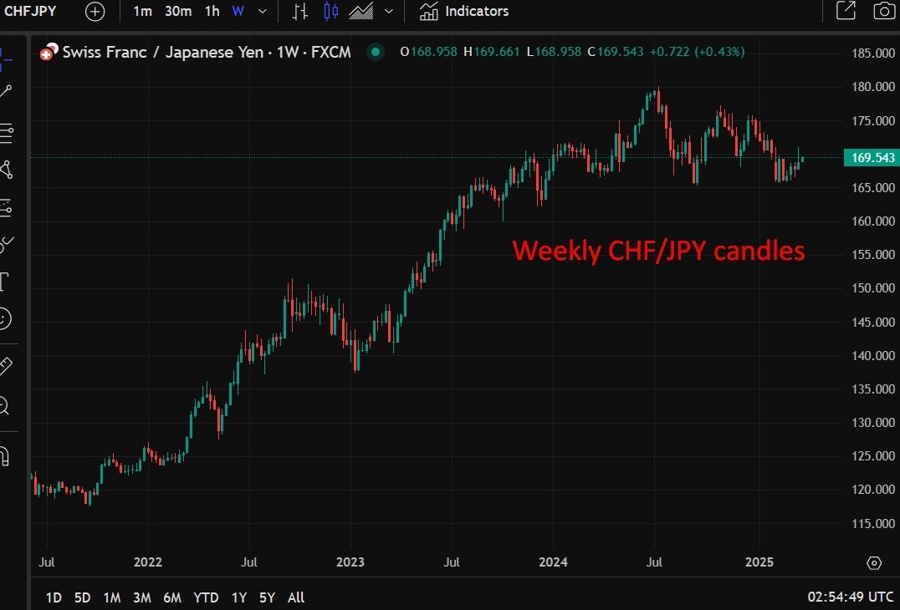900x610 pixels.
Task: Open the Fibonacci retracement tool
Action: (5, 132)
